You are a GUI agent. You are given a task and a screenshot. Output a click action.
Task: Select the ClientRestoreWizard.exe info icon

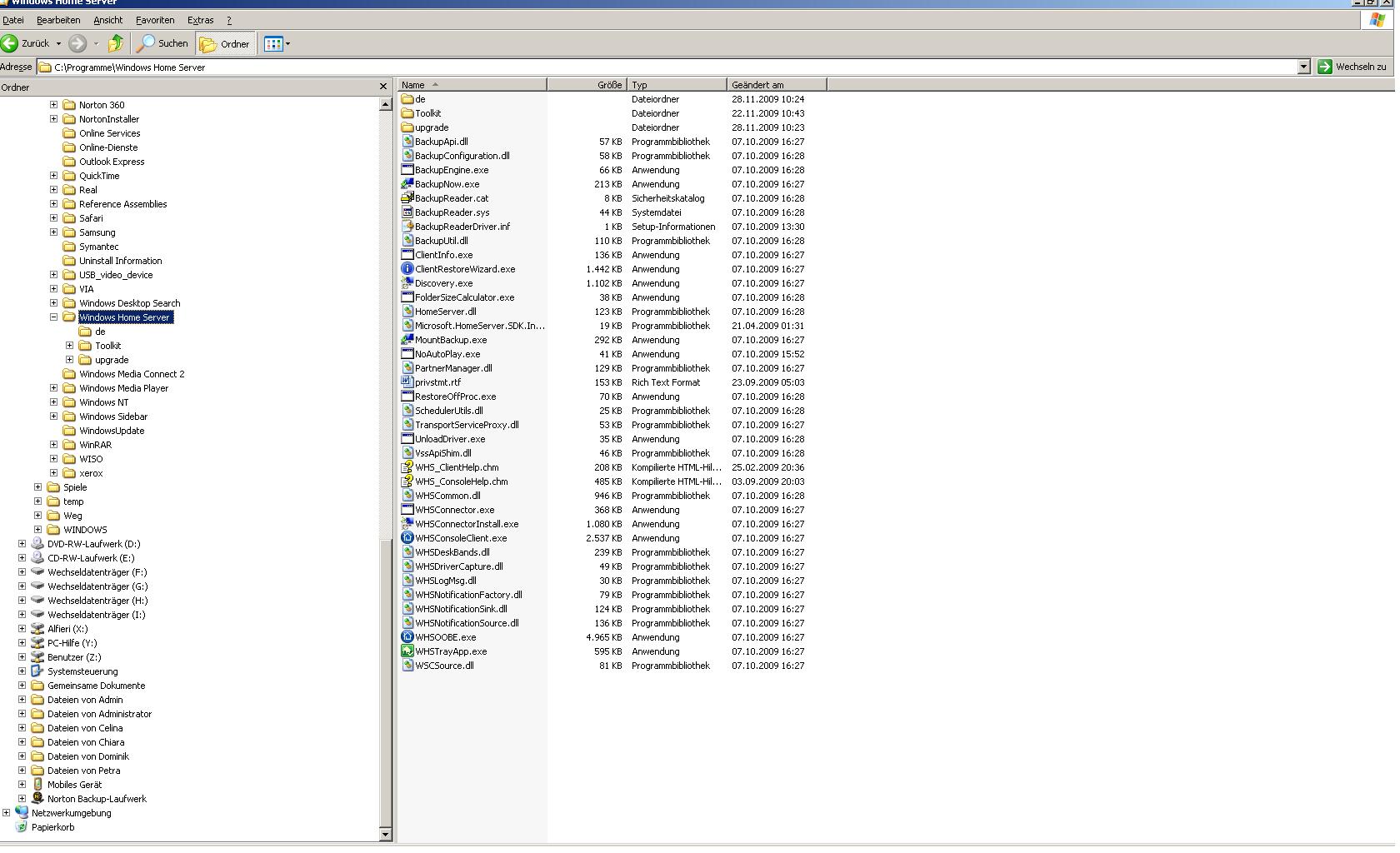click(x=407, y=269)
